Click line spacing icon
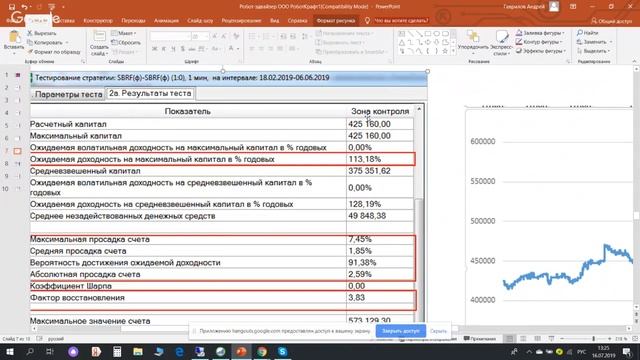 click(x=305, y=37)
